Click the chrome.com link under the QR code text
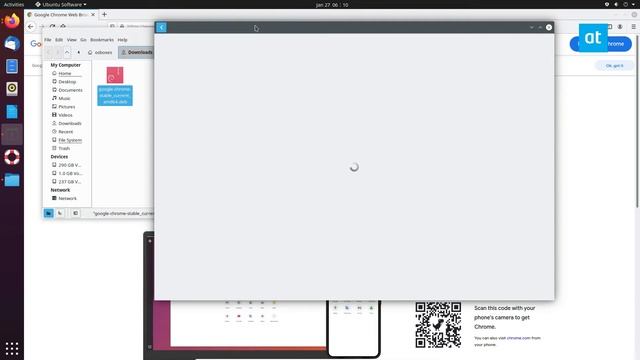Image resolution: width=640 pixels, height=360 pixels. 518,338
